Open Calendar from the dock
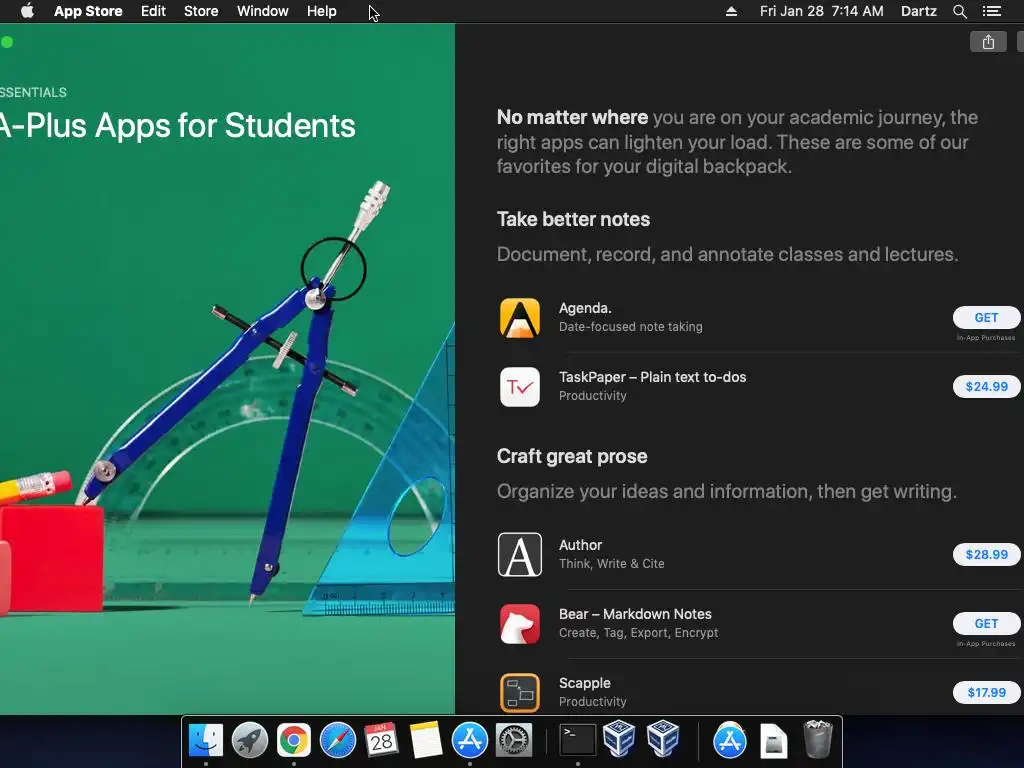Screen dimensions: 1024x768 coord(381,740)
